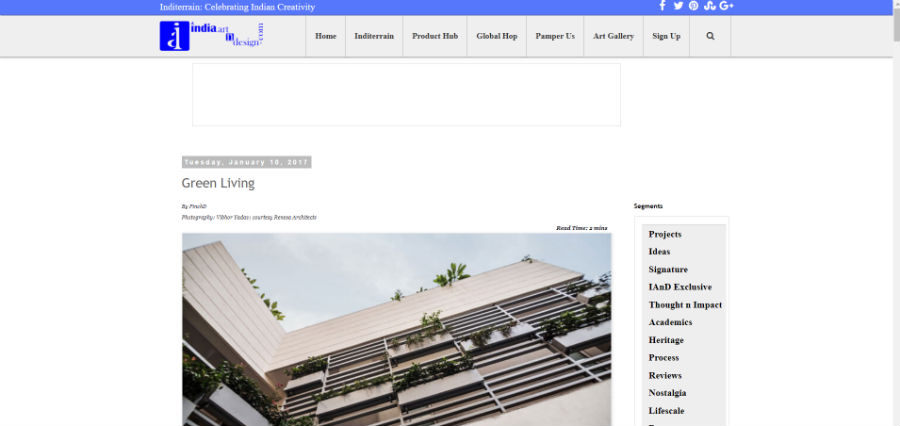The height and width of the screenshot is (426, 900).
Task: Open the Nostalgia segment link
Action: pyautogui.click(x=667, y=393)
